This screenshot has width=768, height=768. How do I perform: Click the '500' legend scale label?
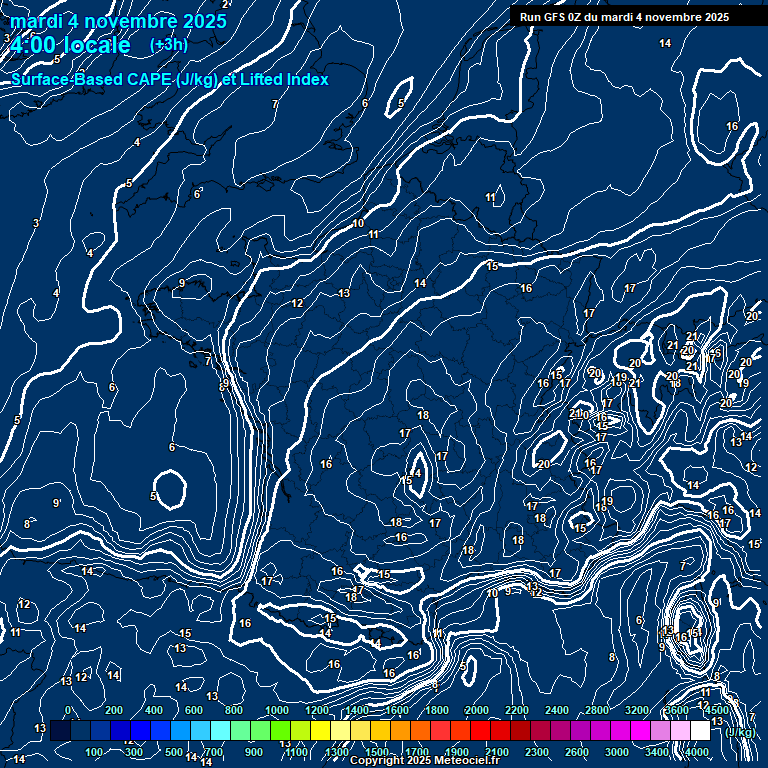tap(174, 752)
